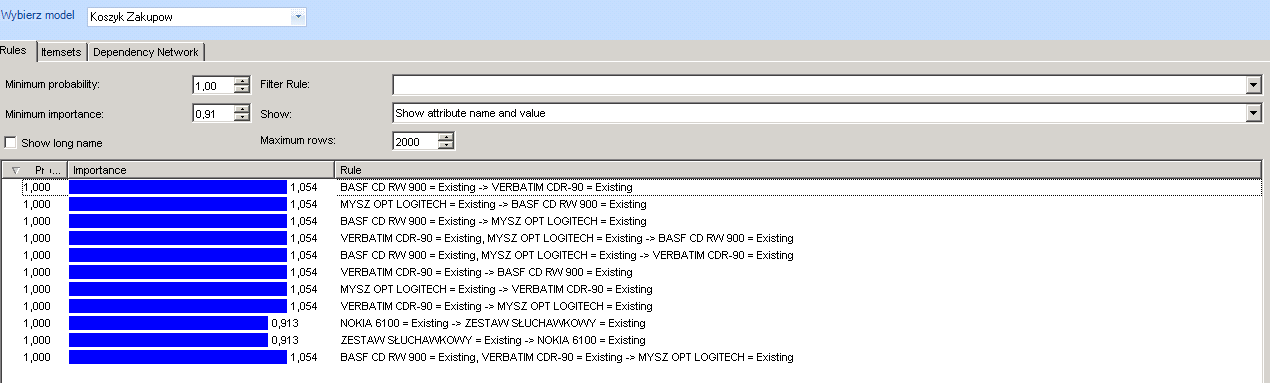The image size is (1270, 383).
Task: Expand the Filter Rule dropdown arrow
Action: coord(1253,85)
